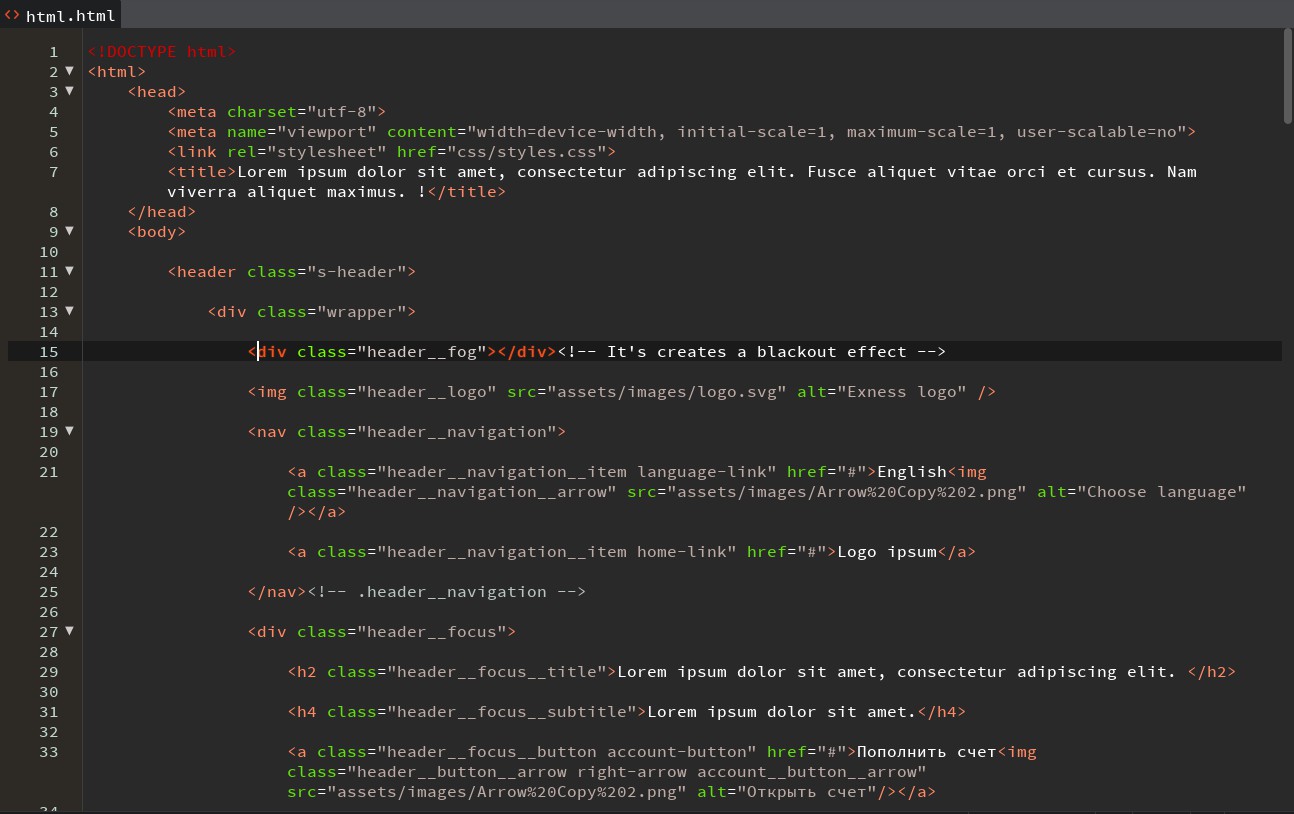Viewport: 1294px width, 814px height.
Task: Click the "utf-8" charset value
Action: [x=341, y=112]
